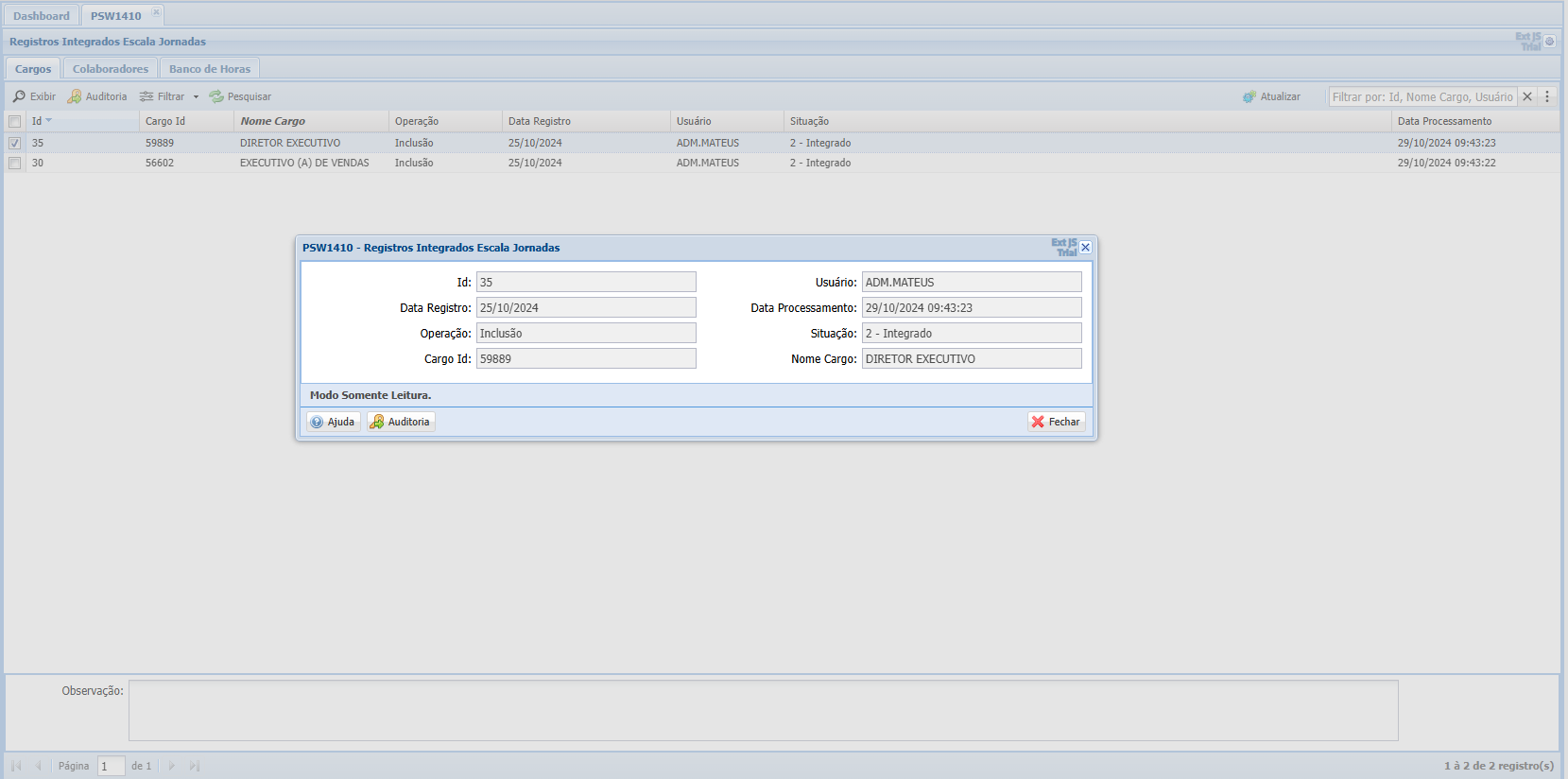Go to the next page arrow

click(171, 766)
